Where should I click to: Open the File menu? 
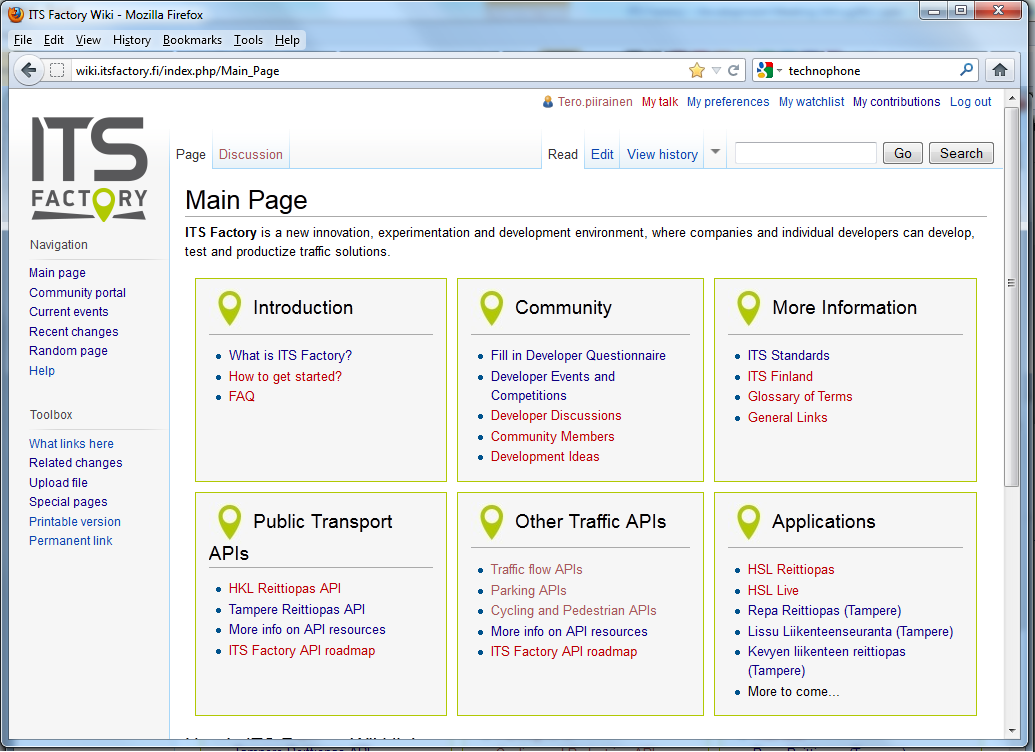point(22,40)
